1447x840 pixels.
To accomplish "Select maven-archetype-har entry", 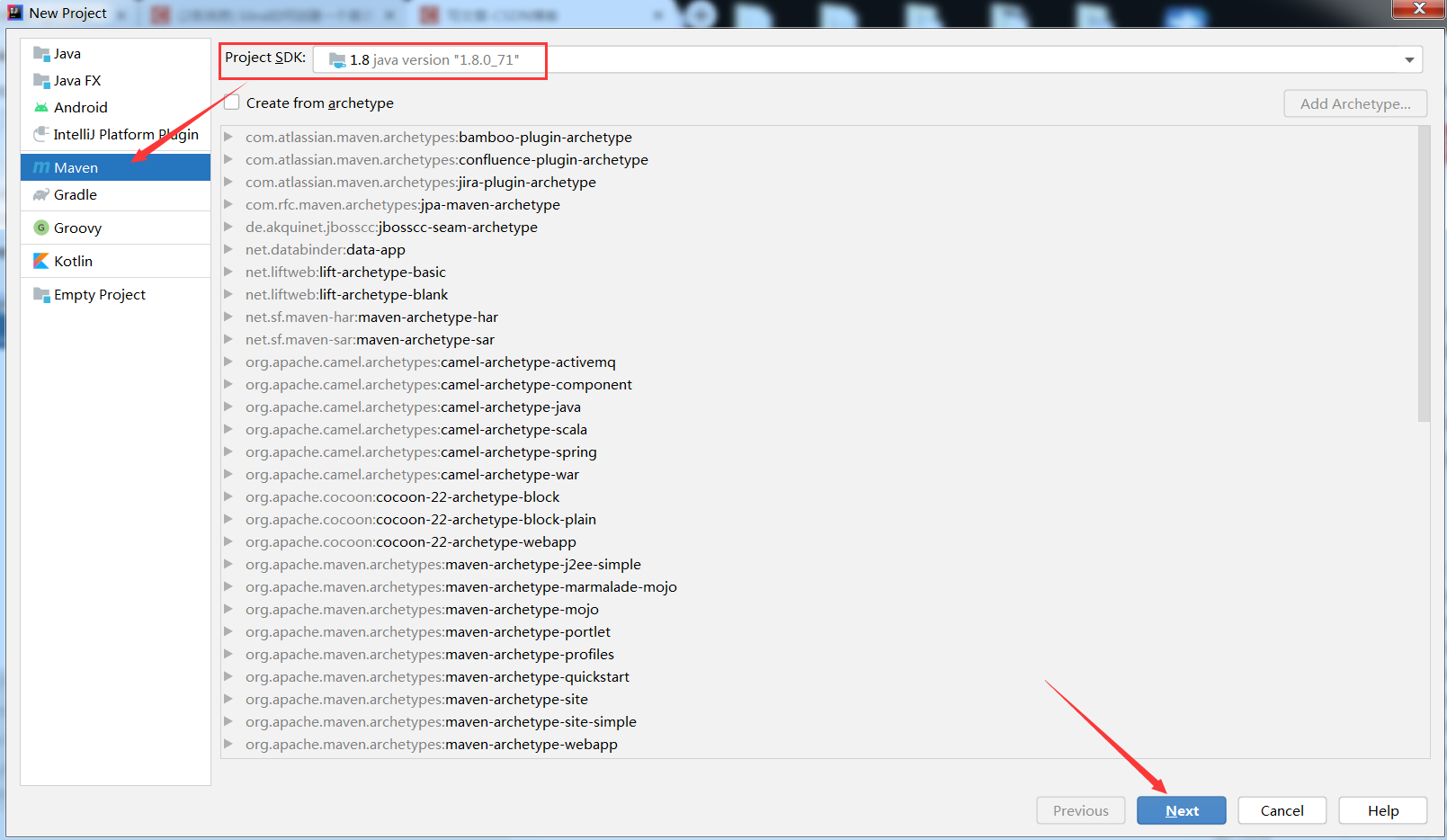I will click(x=371, y=317).
